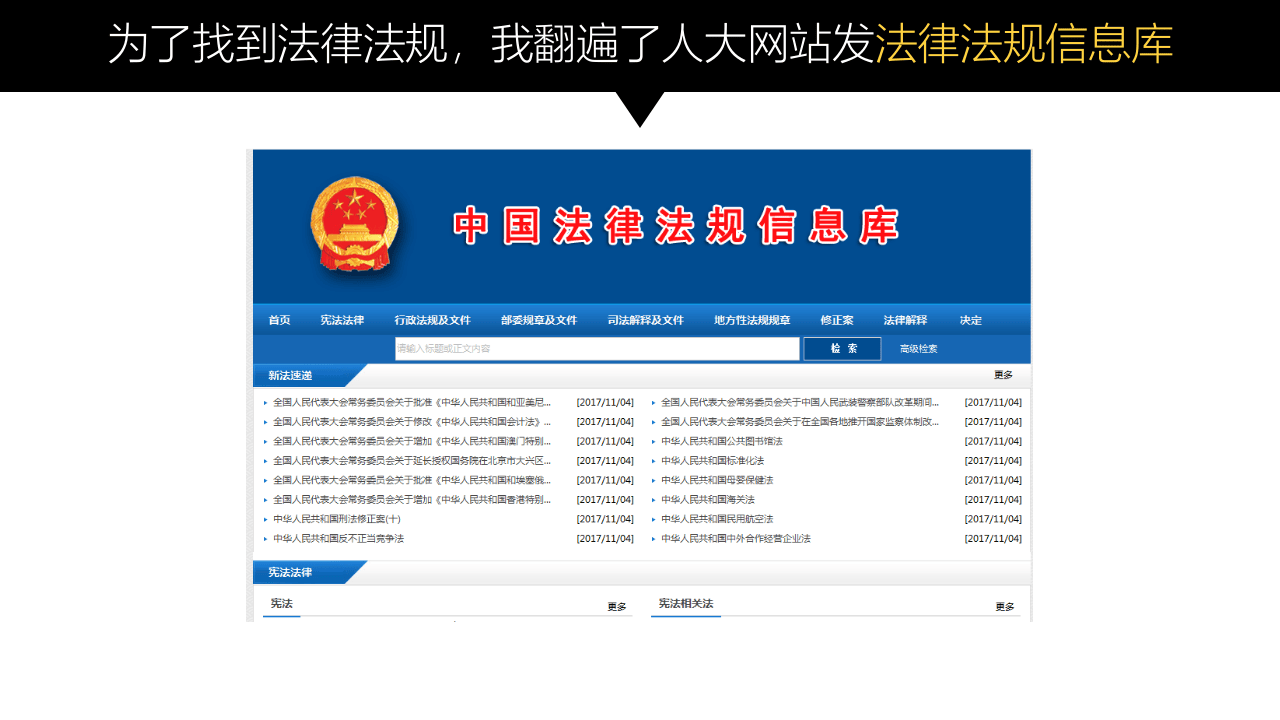Image resolution: width=1280 pixels, height=720 pixels.
Task: Switch to the 宪法相关法 tab
Action: [x=685, y=603]
